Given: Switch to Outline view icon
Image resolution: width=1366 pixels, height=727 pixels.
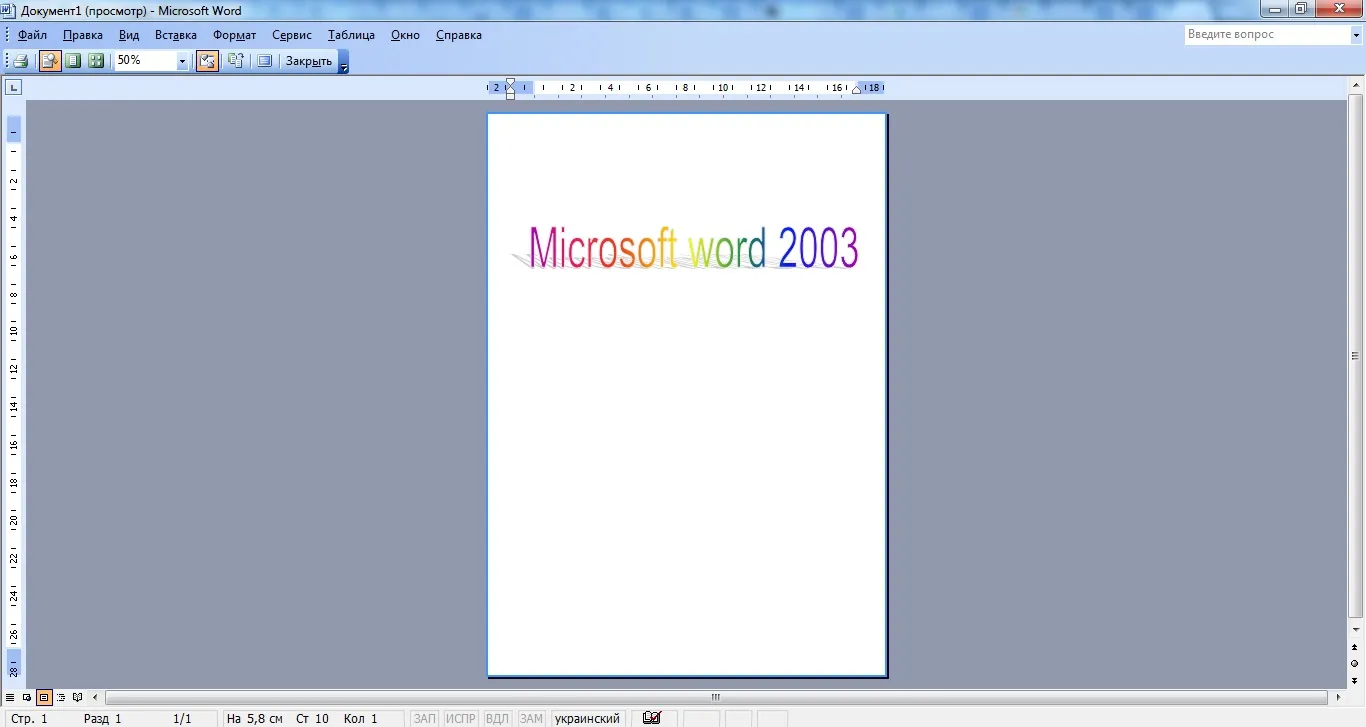Looking at the screenshot, I should (61, 697).
